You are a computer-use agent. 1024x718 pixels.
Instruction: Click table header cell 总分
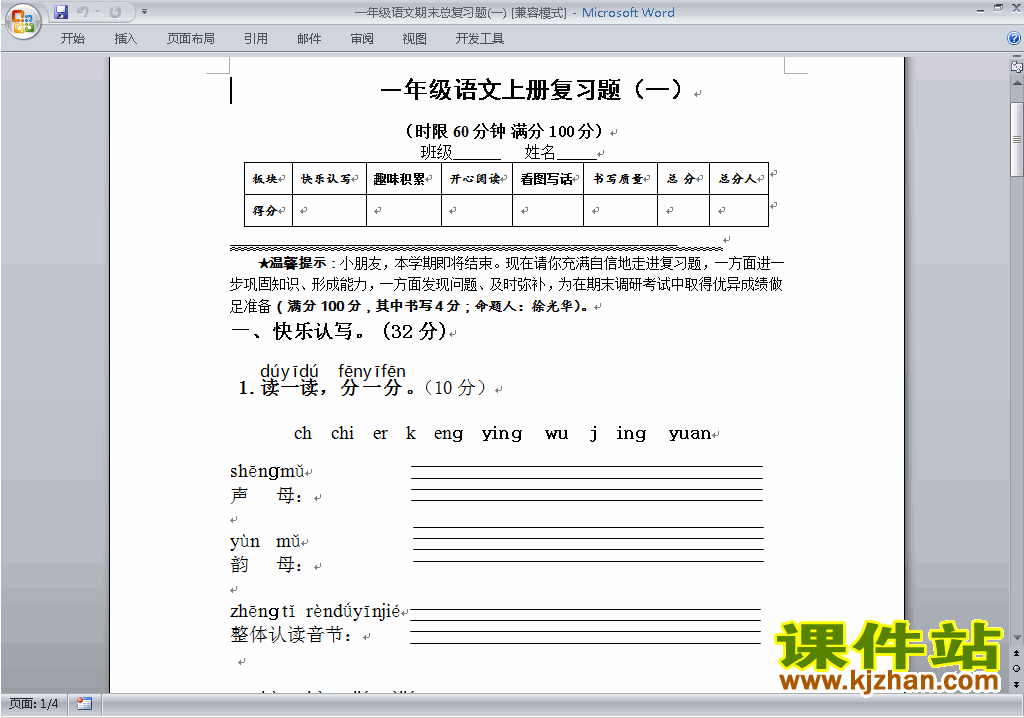[x=683, y=178]
